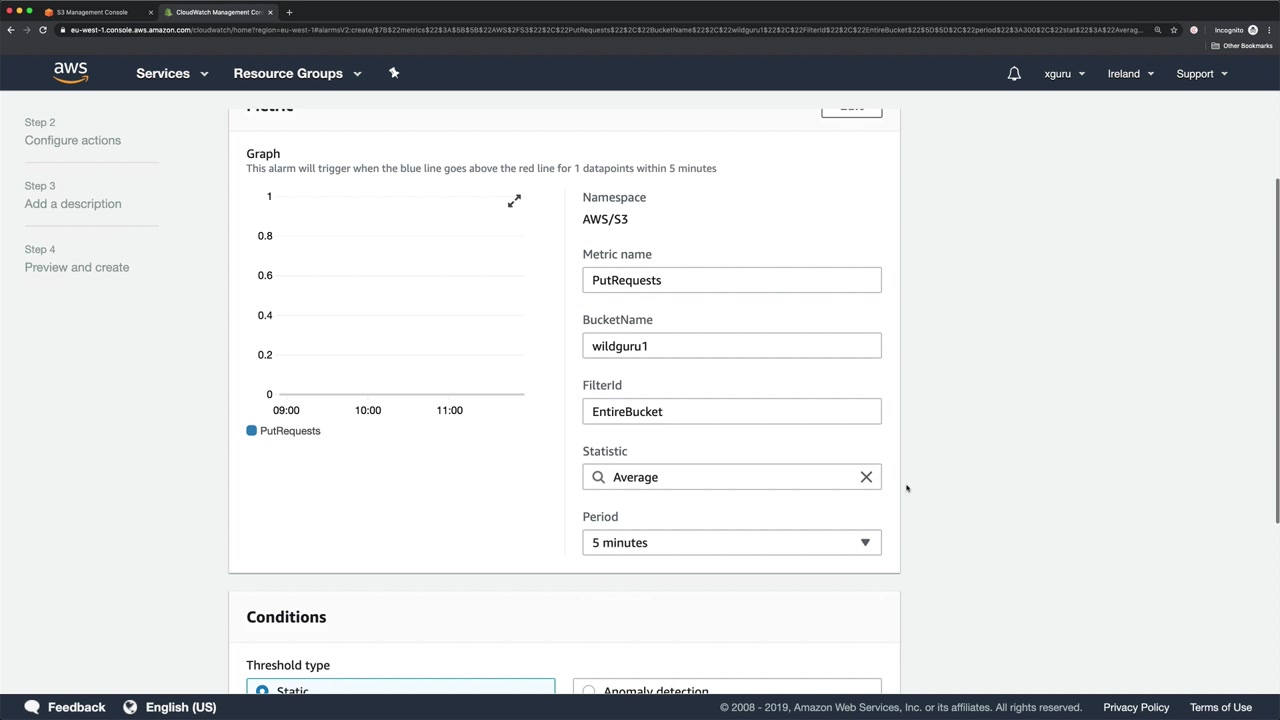Click the BucketName input field
Image resolution: width=1280 pixels, height=720 pixels.
tap(732, 346)
